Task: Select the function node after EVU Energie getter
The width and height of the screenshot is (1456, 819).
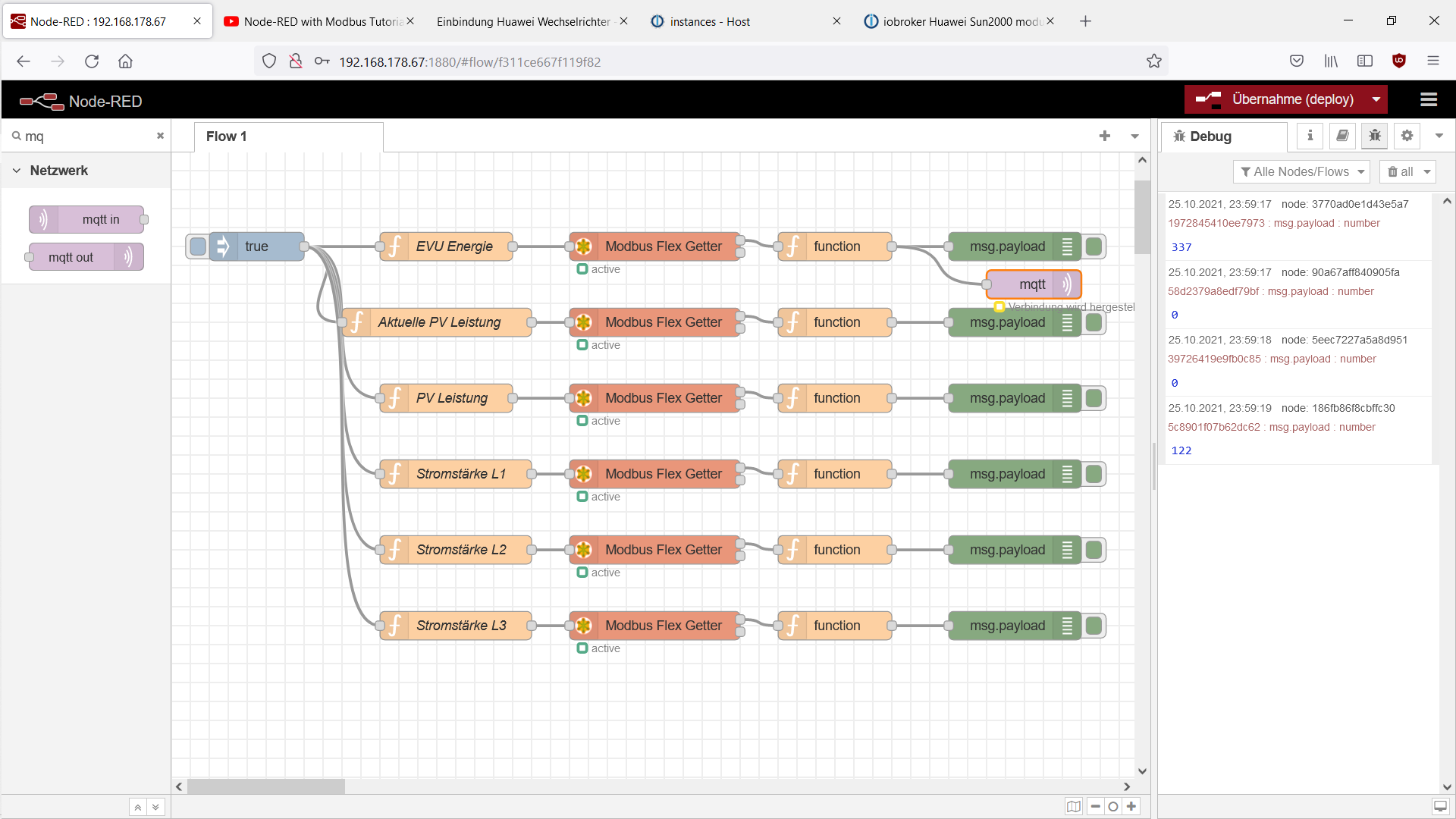Action: tap(835, 246)
